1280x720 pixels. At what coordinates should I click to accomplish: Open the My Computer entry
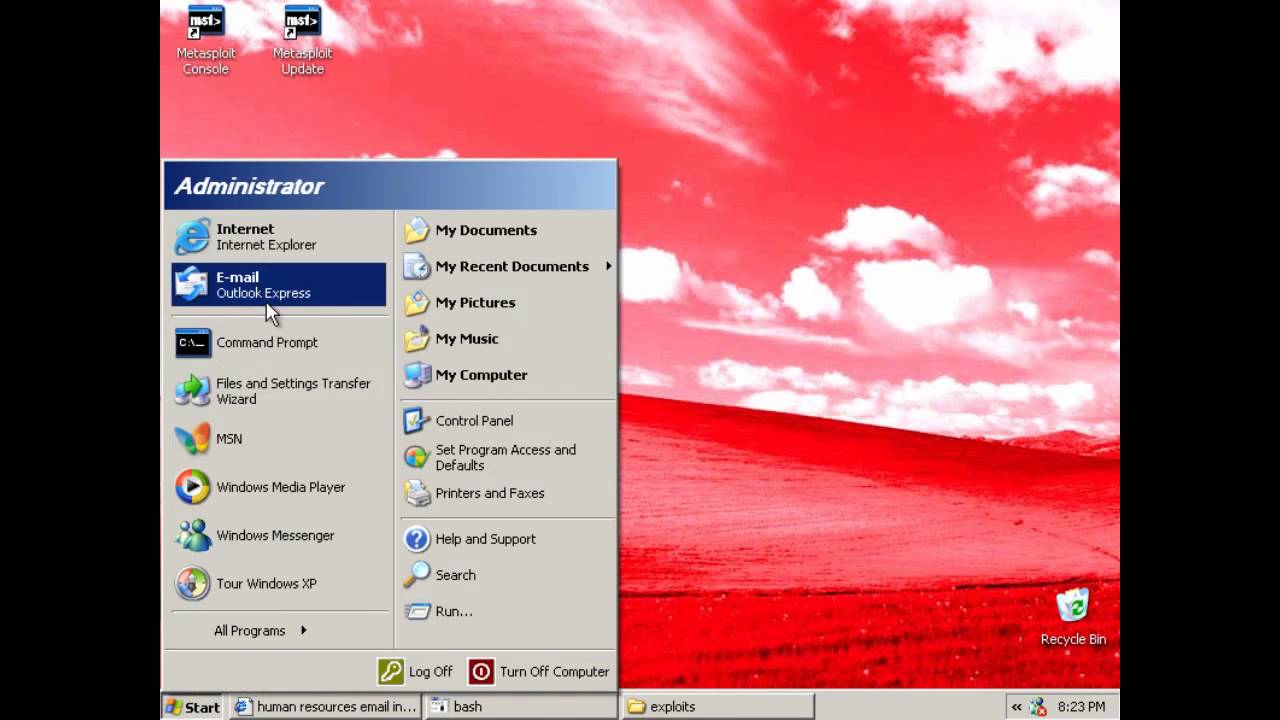[x=507, y=375]
